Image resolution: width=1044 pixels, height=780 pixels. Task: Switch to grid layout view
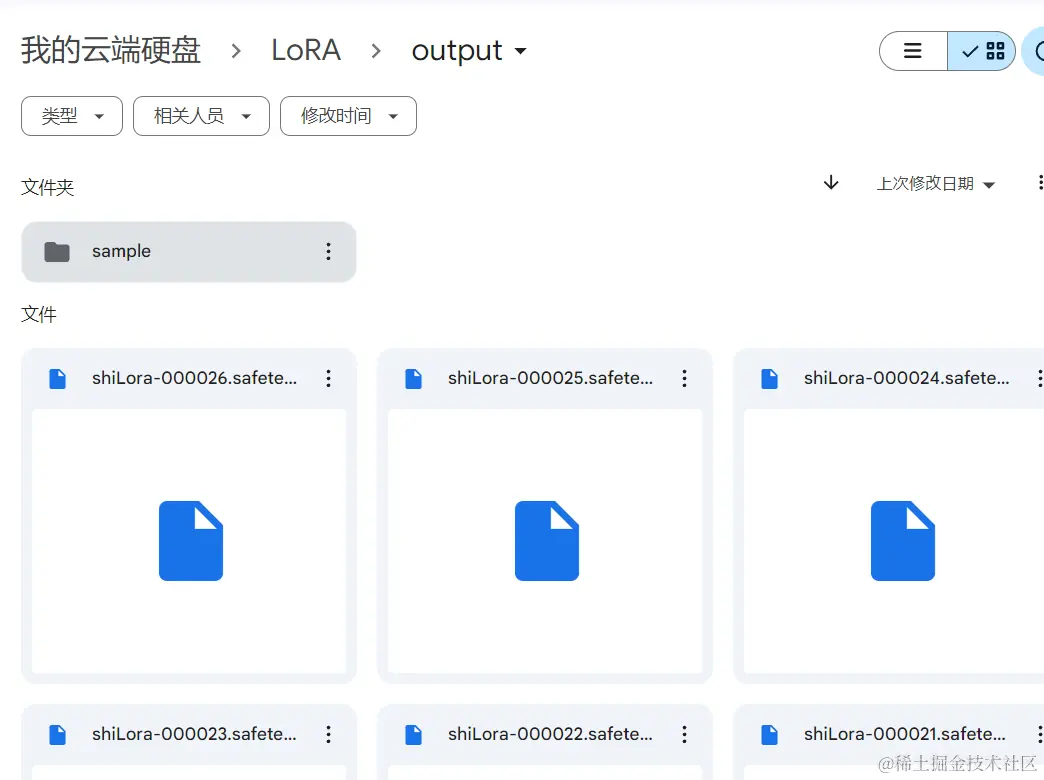click(982, 51)
